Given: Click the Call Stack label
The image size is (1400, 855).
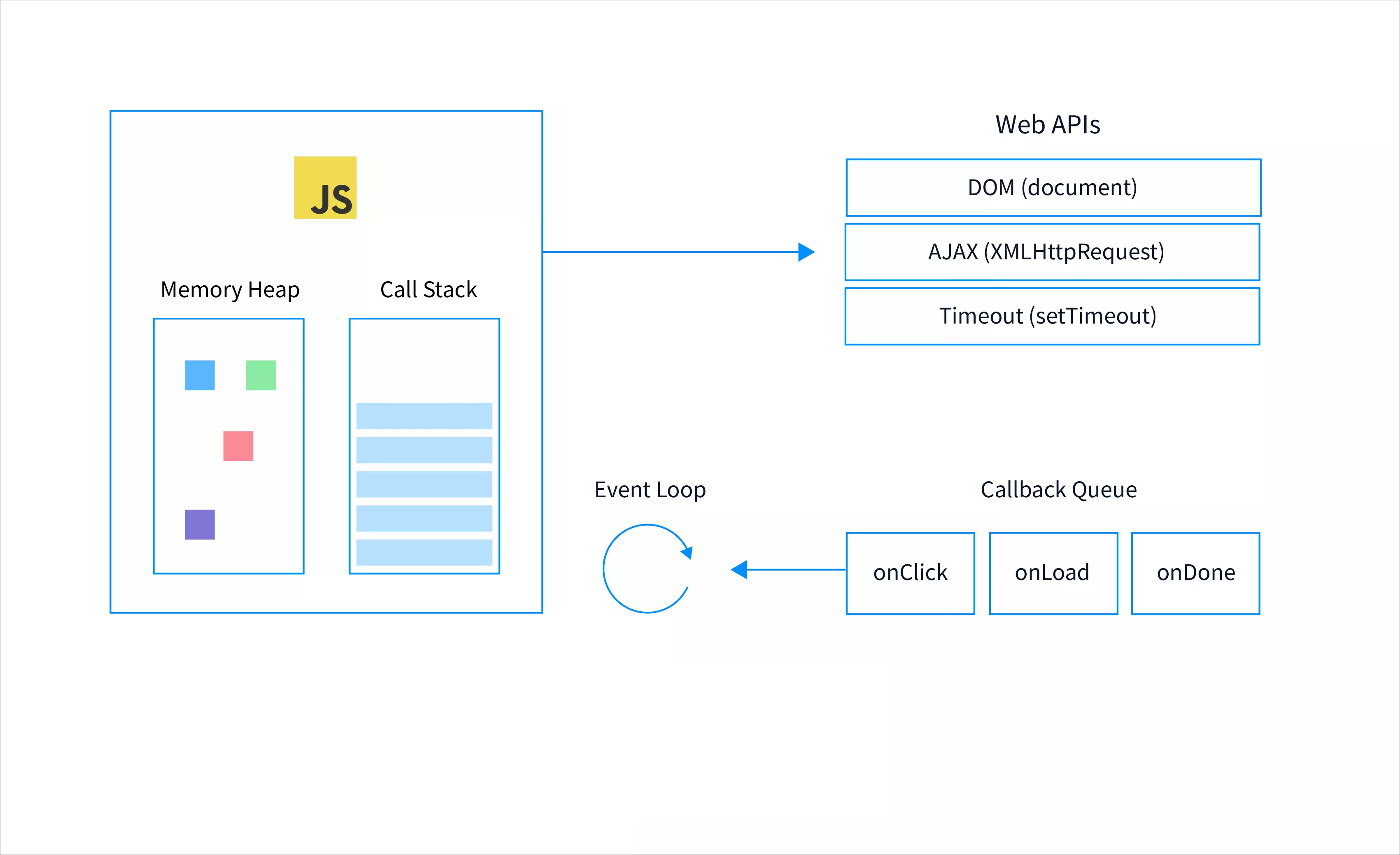Looking at the screenshot, I should click(x=428, y=290).
